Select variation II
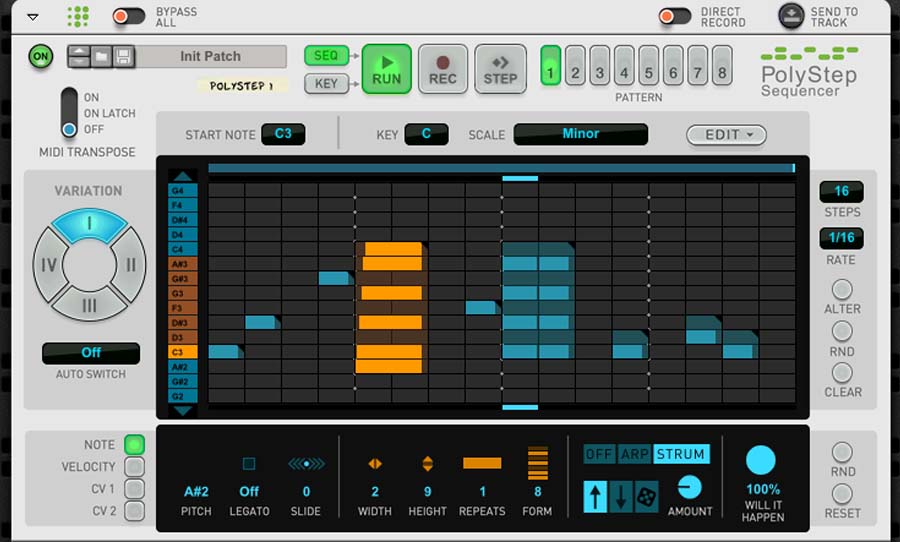Screen dimensions: 900x542 click(130, 265)
